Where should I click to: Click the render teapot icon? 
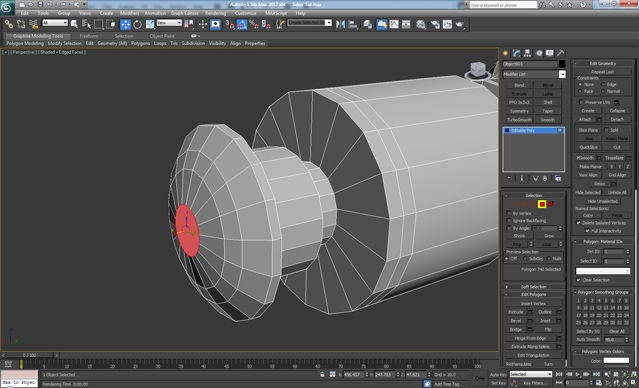click(x=460, y=24)
